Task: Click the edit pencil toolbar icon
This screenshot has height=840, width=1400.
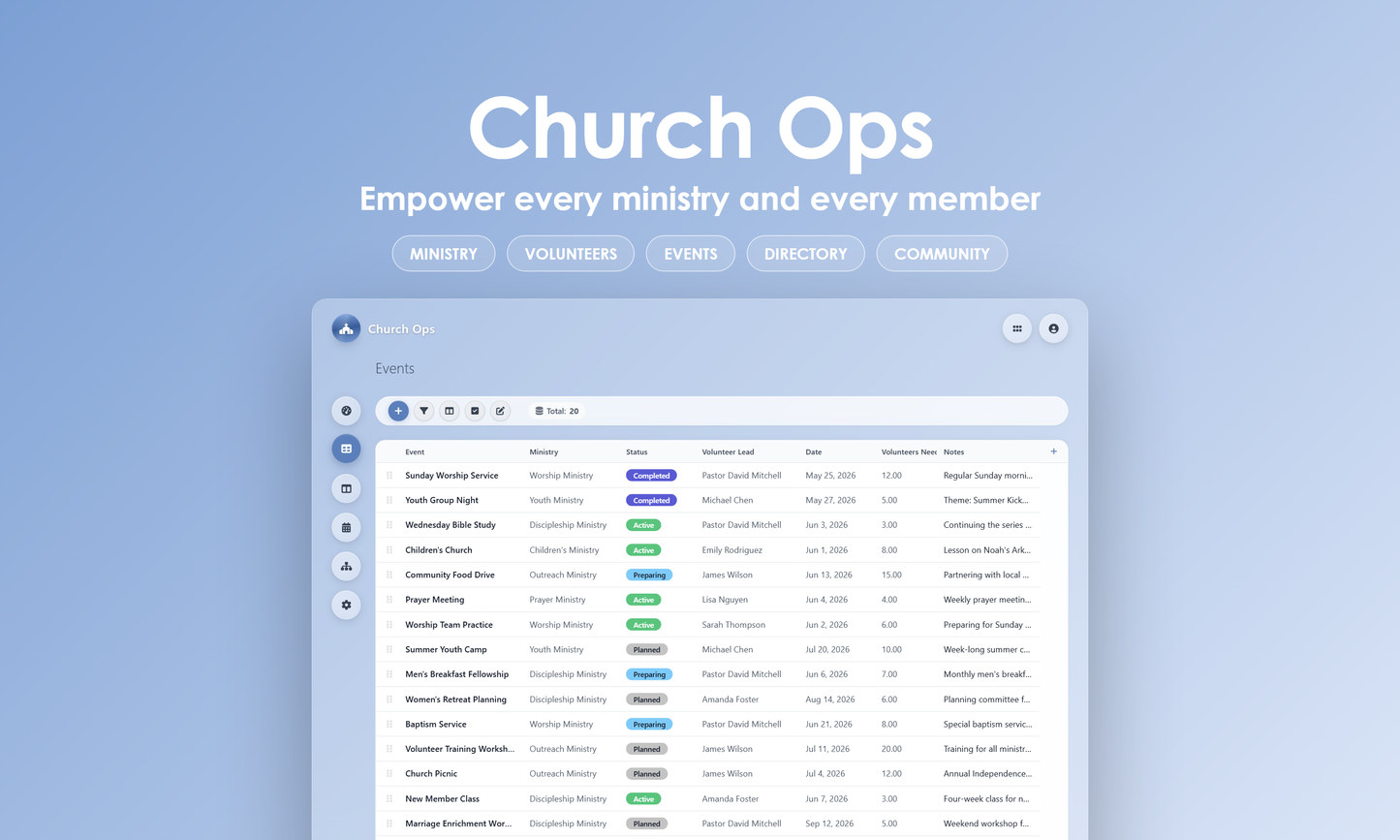Action: click(500, 411)
